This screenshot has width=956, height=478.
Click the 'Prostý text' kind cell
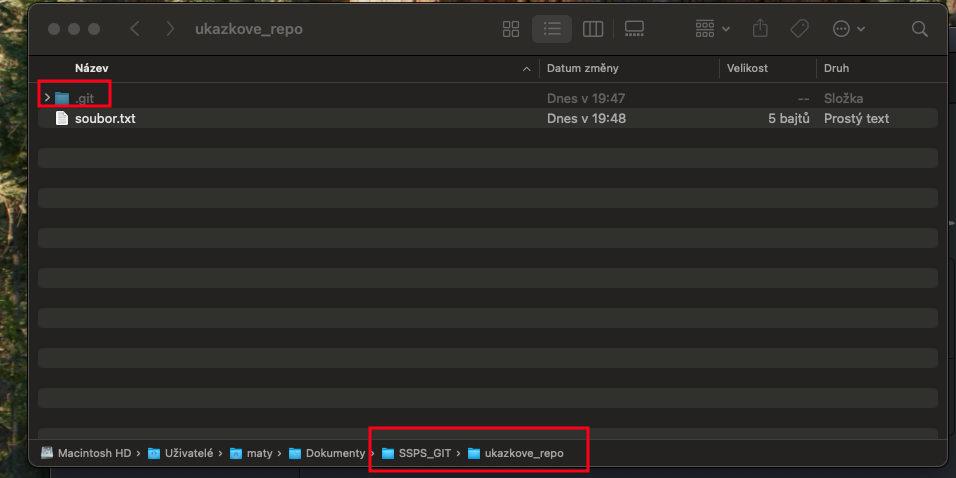(x=857, y=118)
